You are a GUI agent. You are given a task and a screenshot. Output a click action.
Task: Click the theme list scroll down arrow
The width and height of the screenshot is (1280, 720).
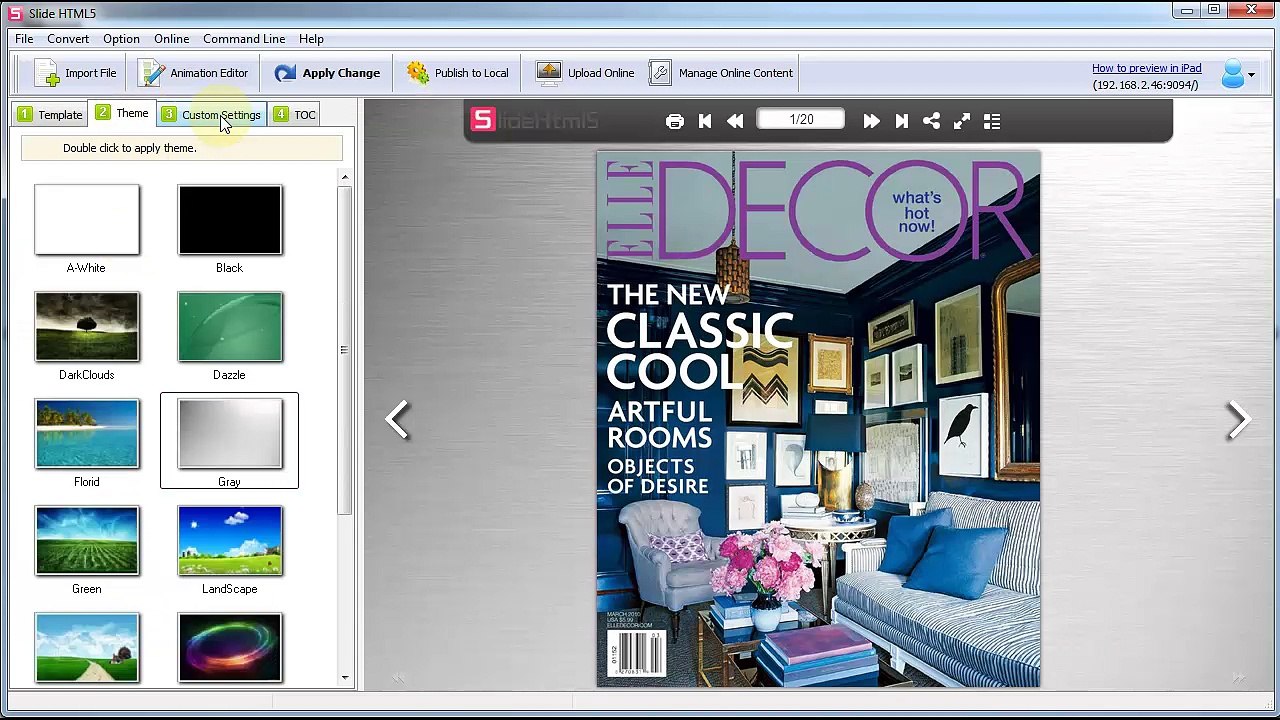(x=345, y=678)
